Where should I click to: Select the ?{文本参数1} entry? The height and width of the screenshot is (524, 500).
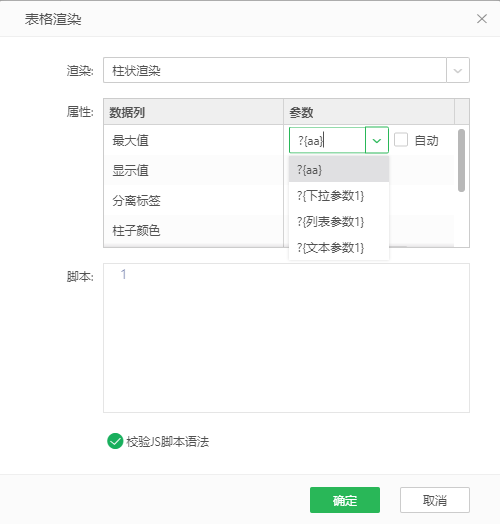pyautogui.click(x=339, y=248)
